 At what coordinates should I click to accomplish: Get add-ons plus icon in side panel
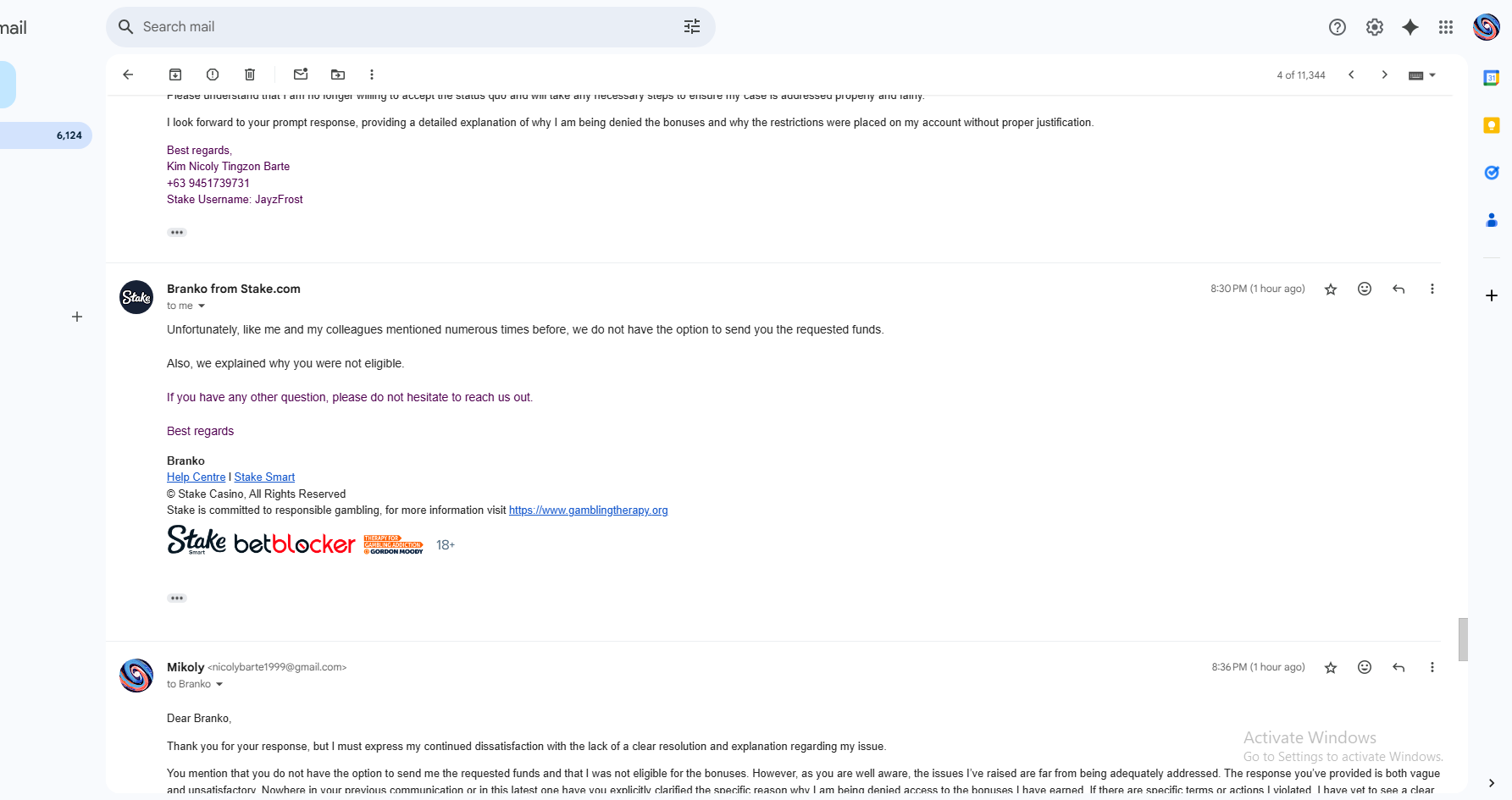[1492, 295]
